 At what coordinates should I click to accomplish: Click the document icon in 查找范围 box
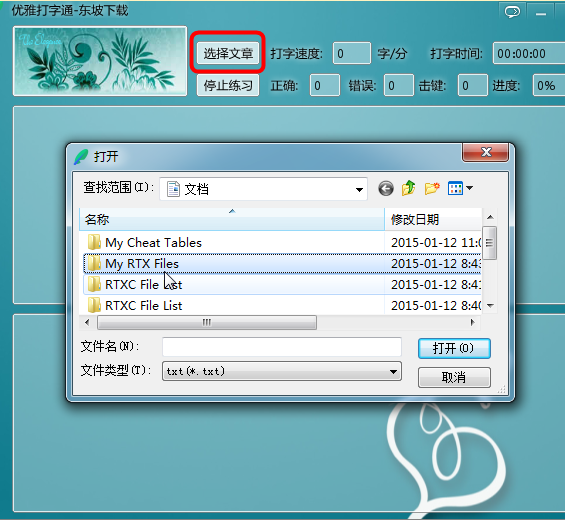[x=173, y=189]
